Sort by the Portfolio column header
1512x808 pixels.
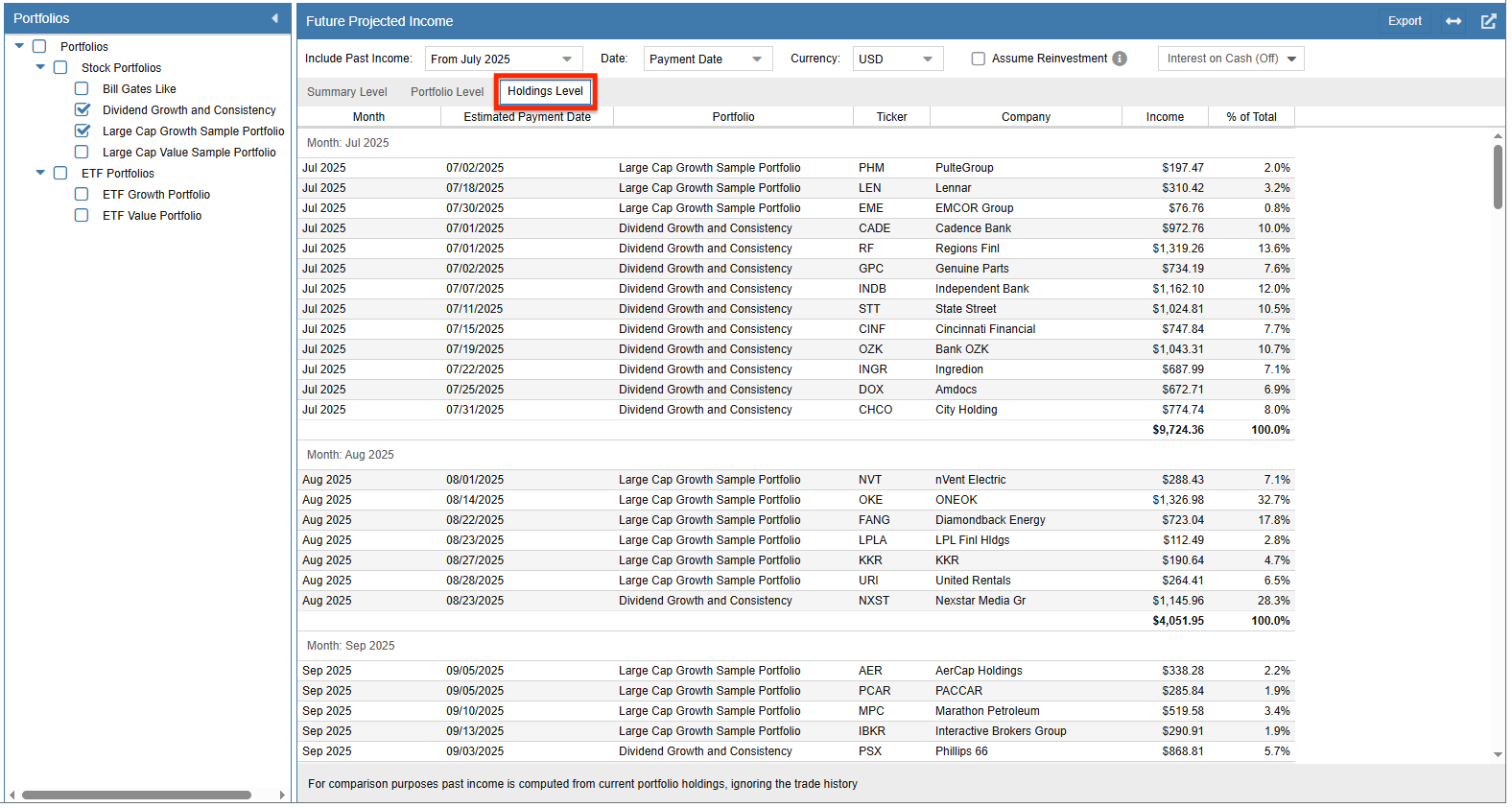click(733, 117)
